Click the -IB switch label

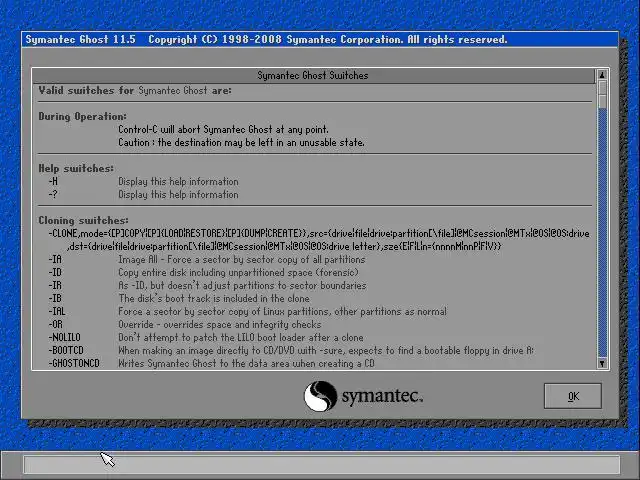55,299
